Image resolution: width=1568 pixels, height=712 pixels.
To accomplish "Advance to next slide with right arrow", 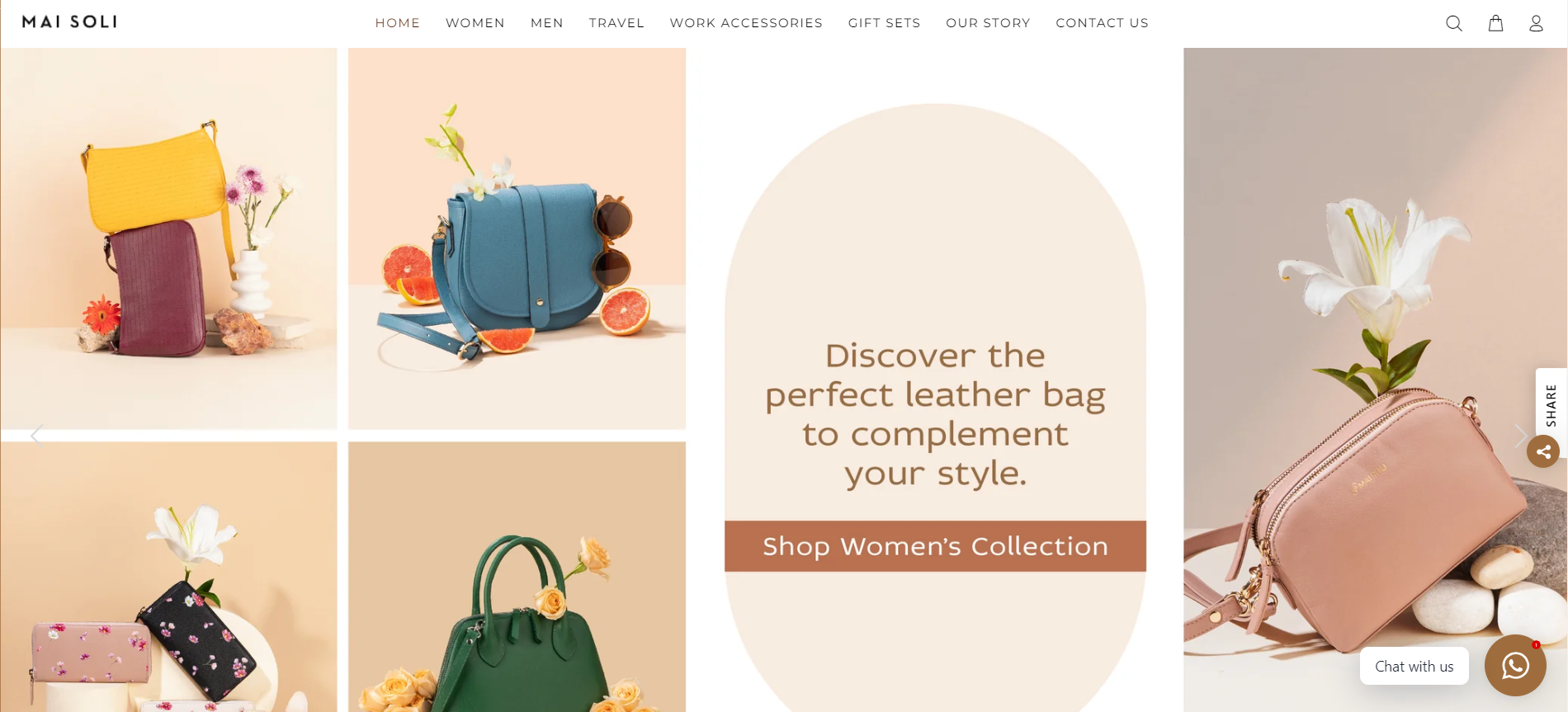I will (x=1520, y=435).
